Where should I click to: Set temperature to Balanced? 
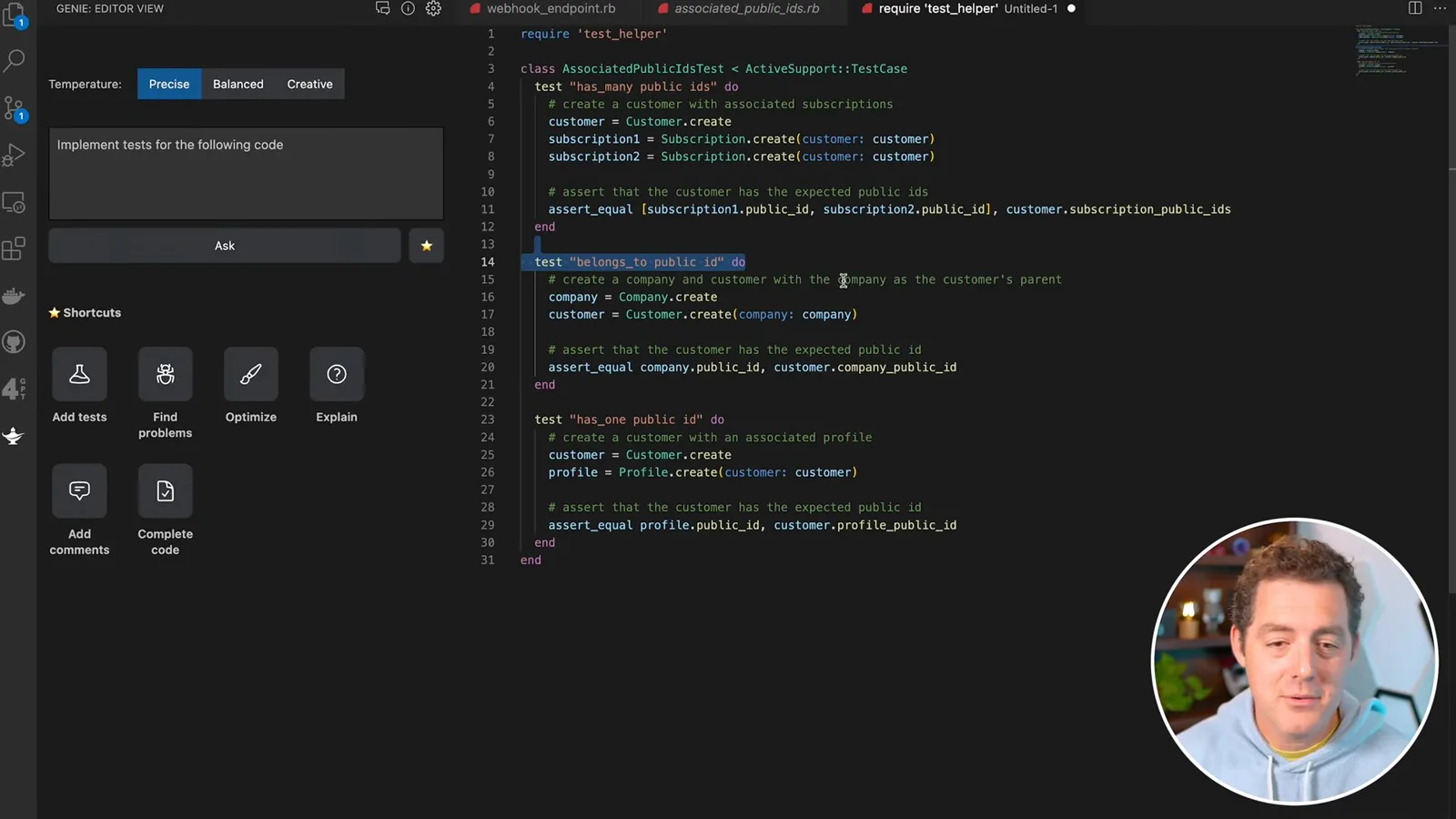[x=238, y=84]
